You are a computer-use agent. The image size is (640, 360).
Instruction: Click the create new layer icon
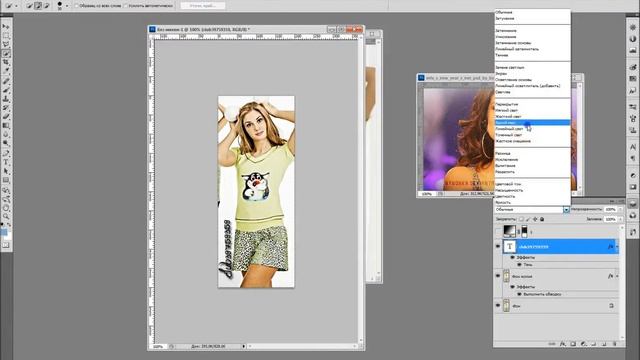pyautogui.click(x=604, y=344)
